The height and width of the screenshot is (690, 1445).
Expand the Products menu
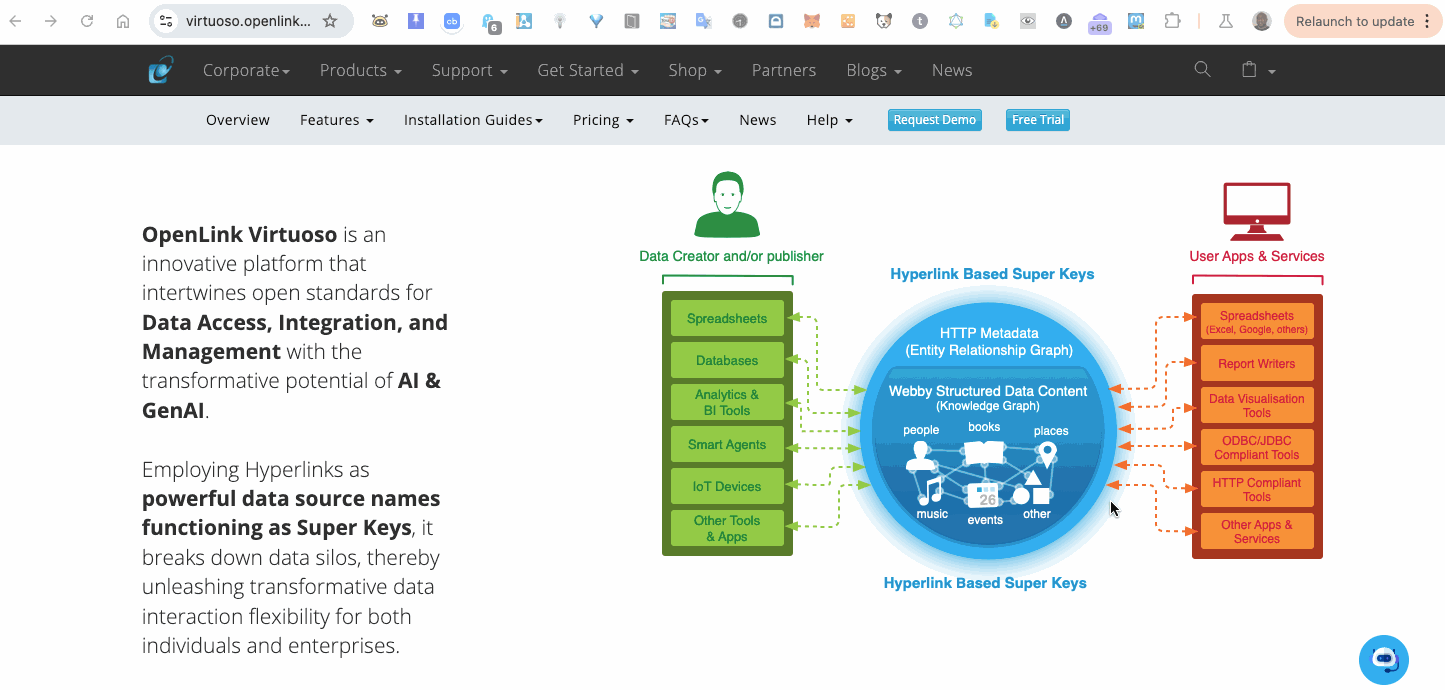(361, 70)
